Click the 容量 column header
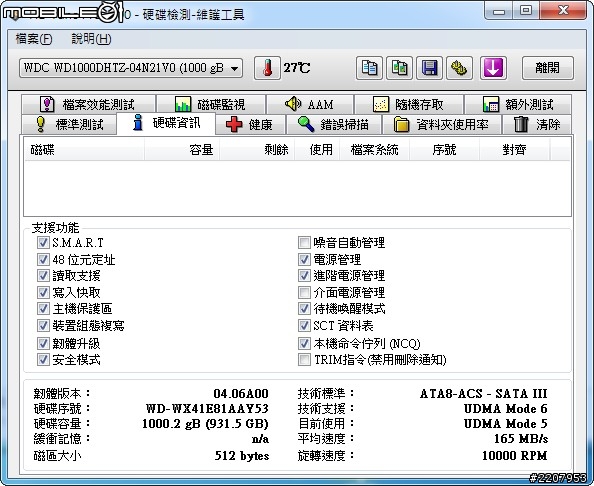This screenshot has width=594, height=486. (x=182, y=150)
